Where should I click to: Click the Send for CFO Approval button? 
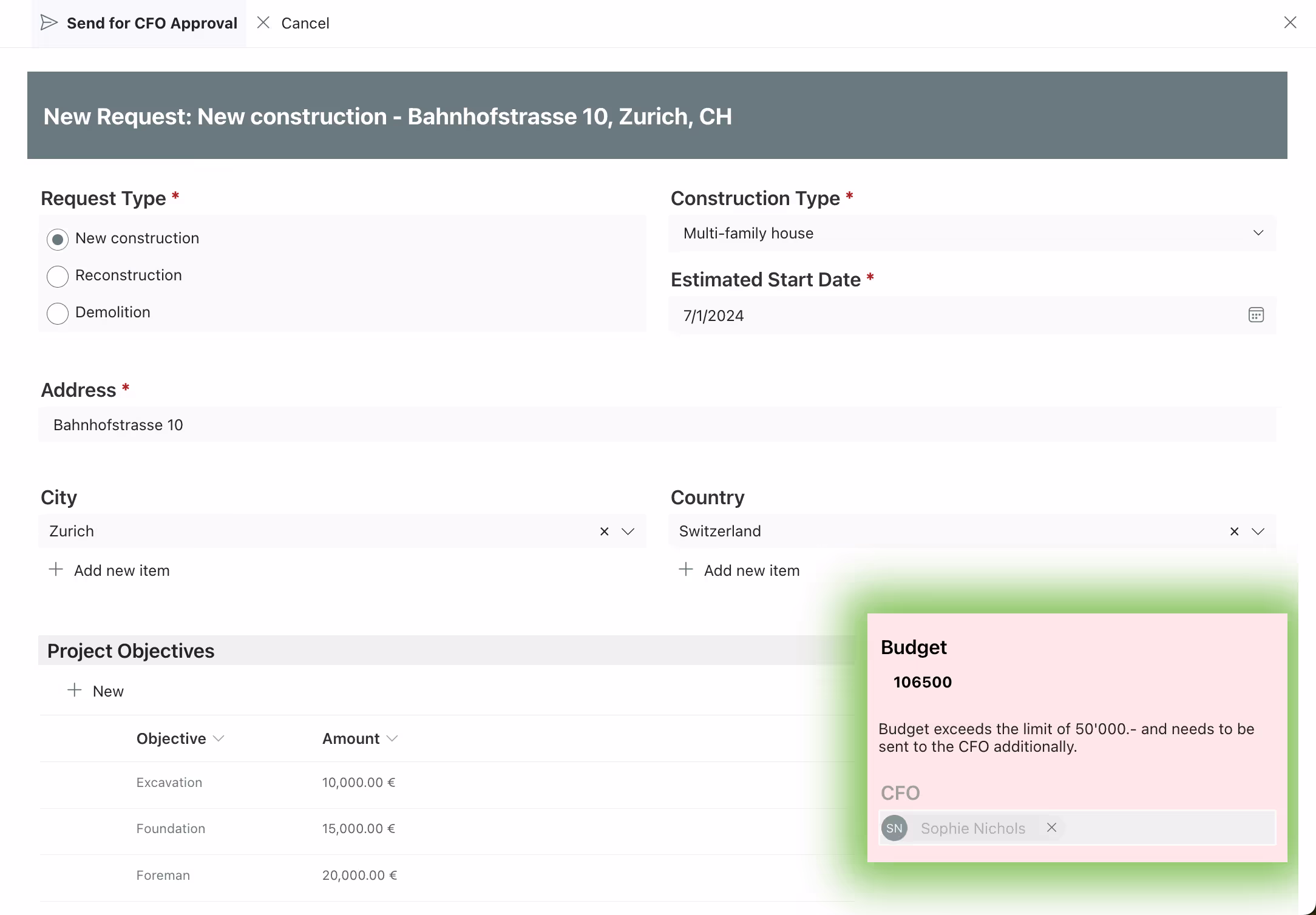click(x=139, y=23)
